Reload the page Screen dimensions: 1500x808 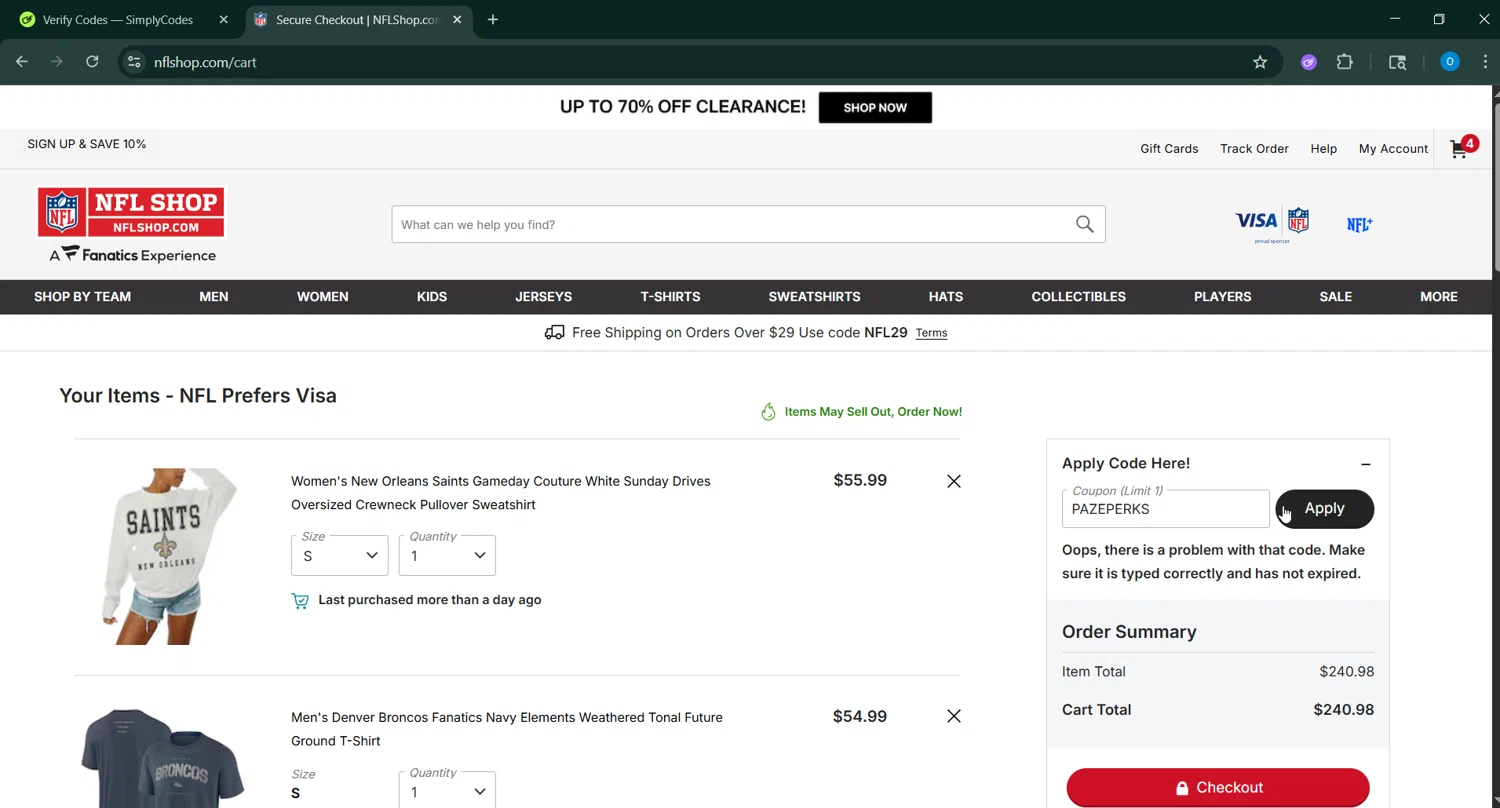click(92, 62)
